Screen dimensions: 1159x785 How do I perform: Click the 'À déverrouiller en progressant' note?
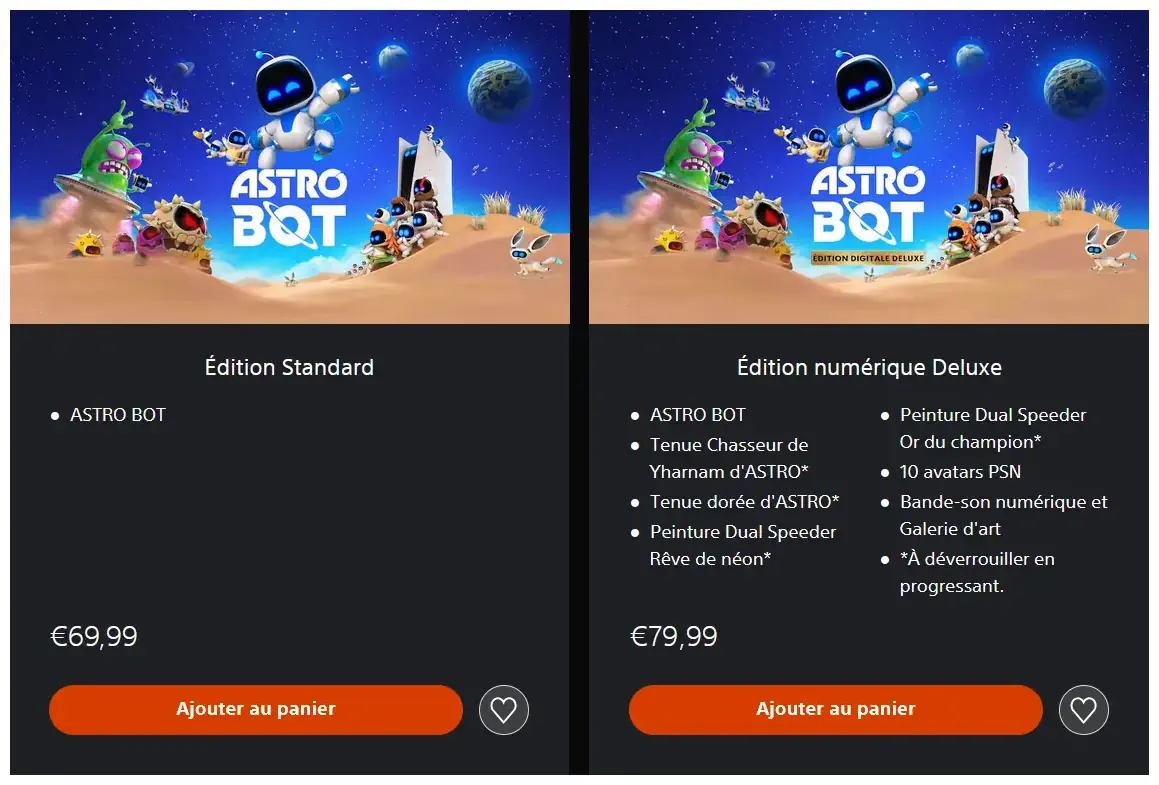pos(977,572)
